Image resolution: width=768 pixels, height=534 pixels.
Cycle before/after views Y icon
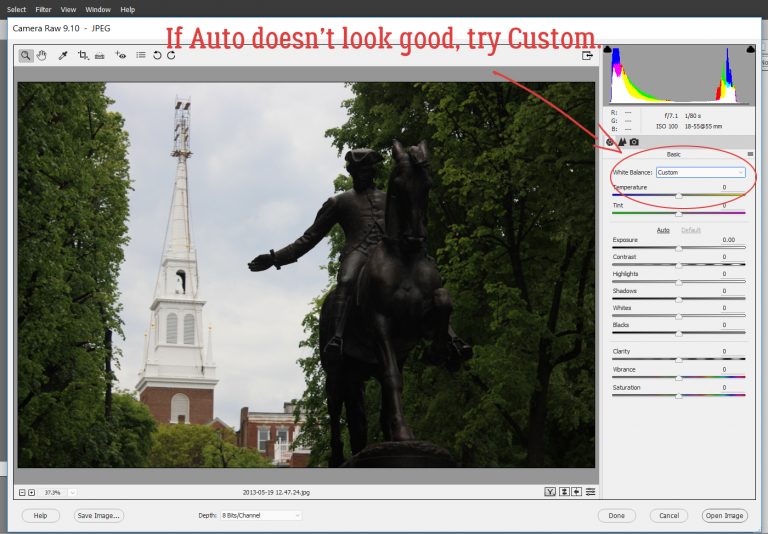(x=550, y=491)
